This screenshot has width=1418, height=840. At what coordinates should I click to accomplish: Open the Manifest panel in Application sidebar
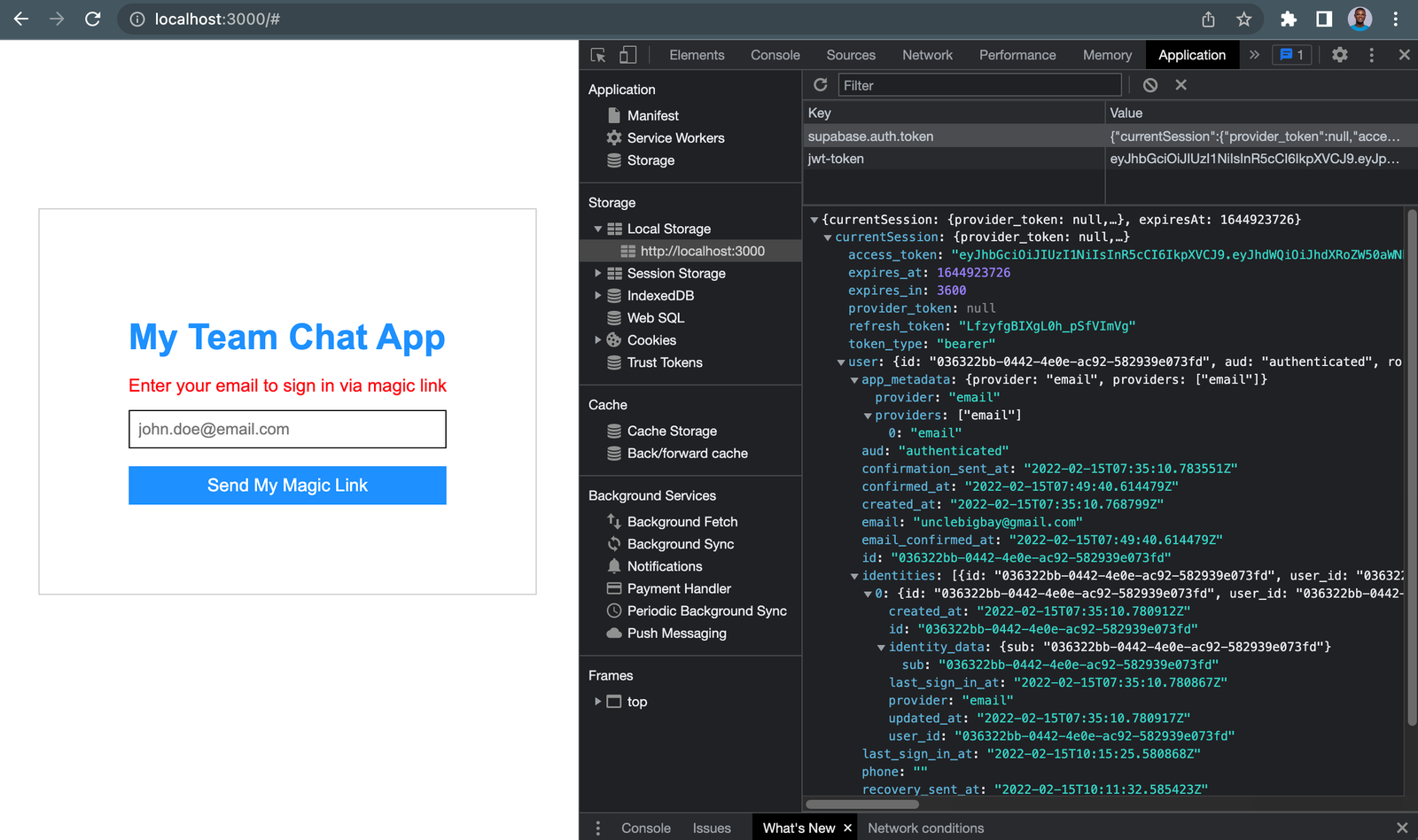(652, 115)
